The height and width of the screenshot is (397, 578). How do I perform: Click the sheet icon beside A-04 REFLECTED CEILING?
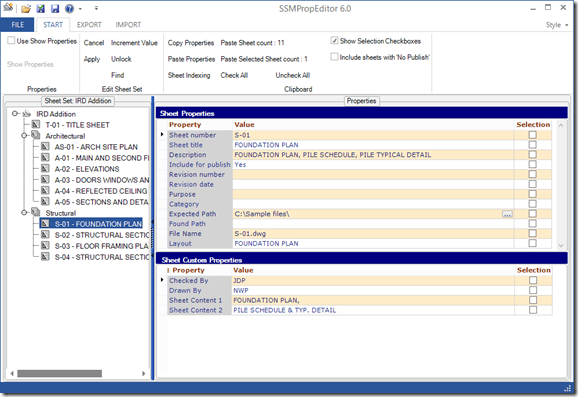[x=45, y=191]
